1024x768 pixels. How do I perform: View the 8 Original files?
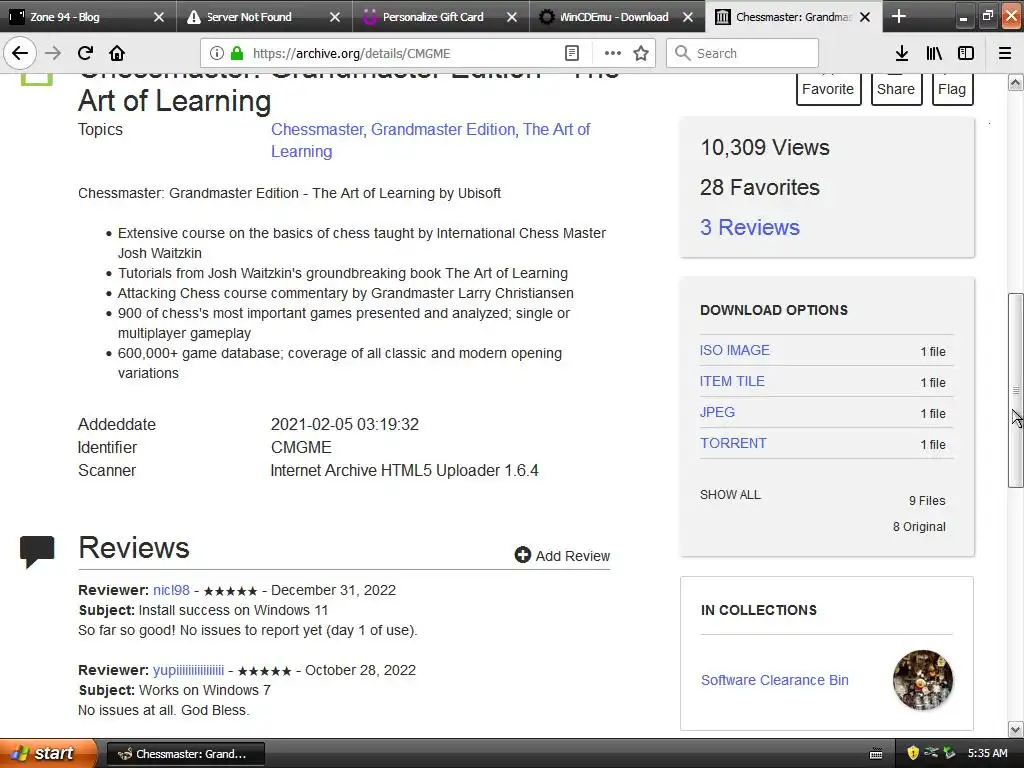(919, 527)
